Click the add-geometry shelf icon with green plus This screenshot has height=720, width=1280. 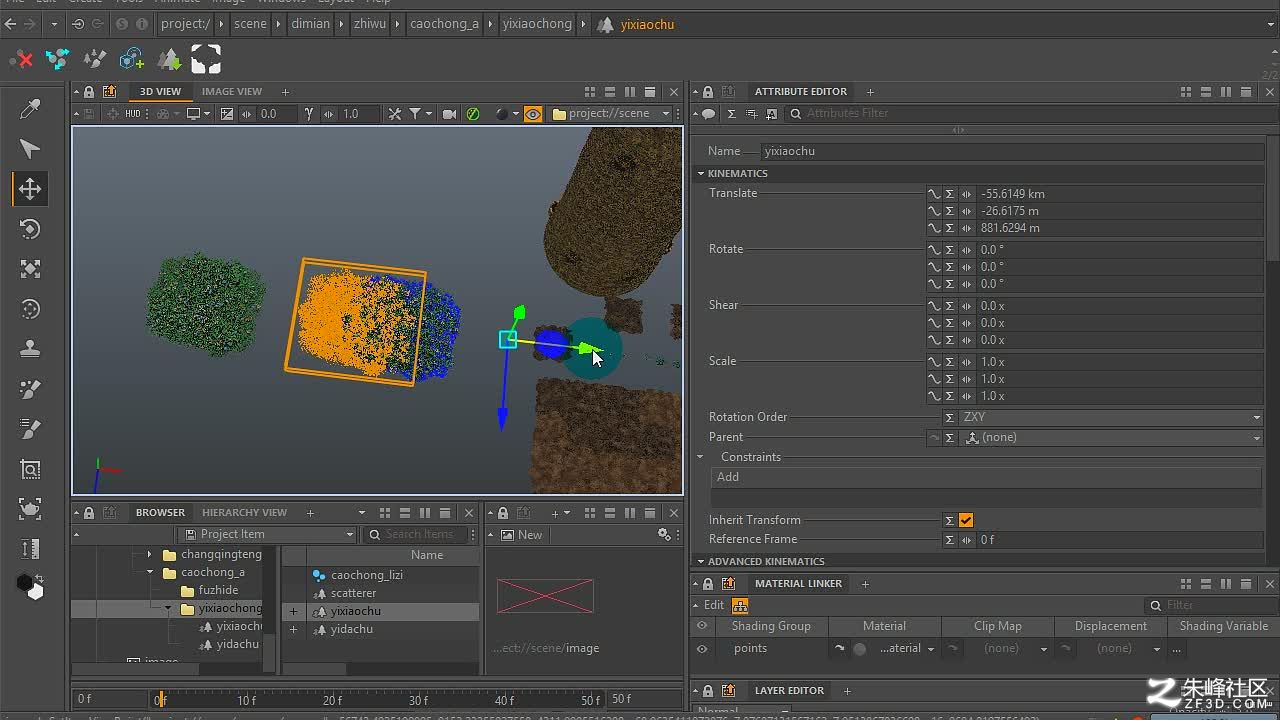tap(132, 60)
